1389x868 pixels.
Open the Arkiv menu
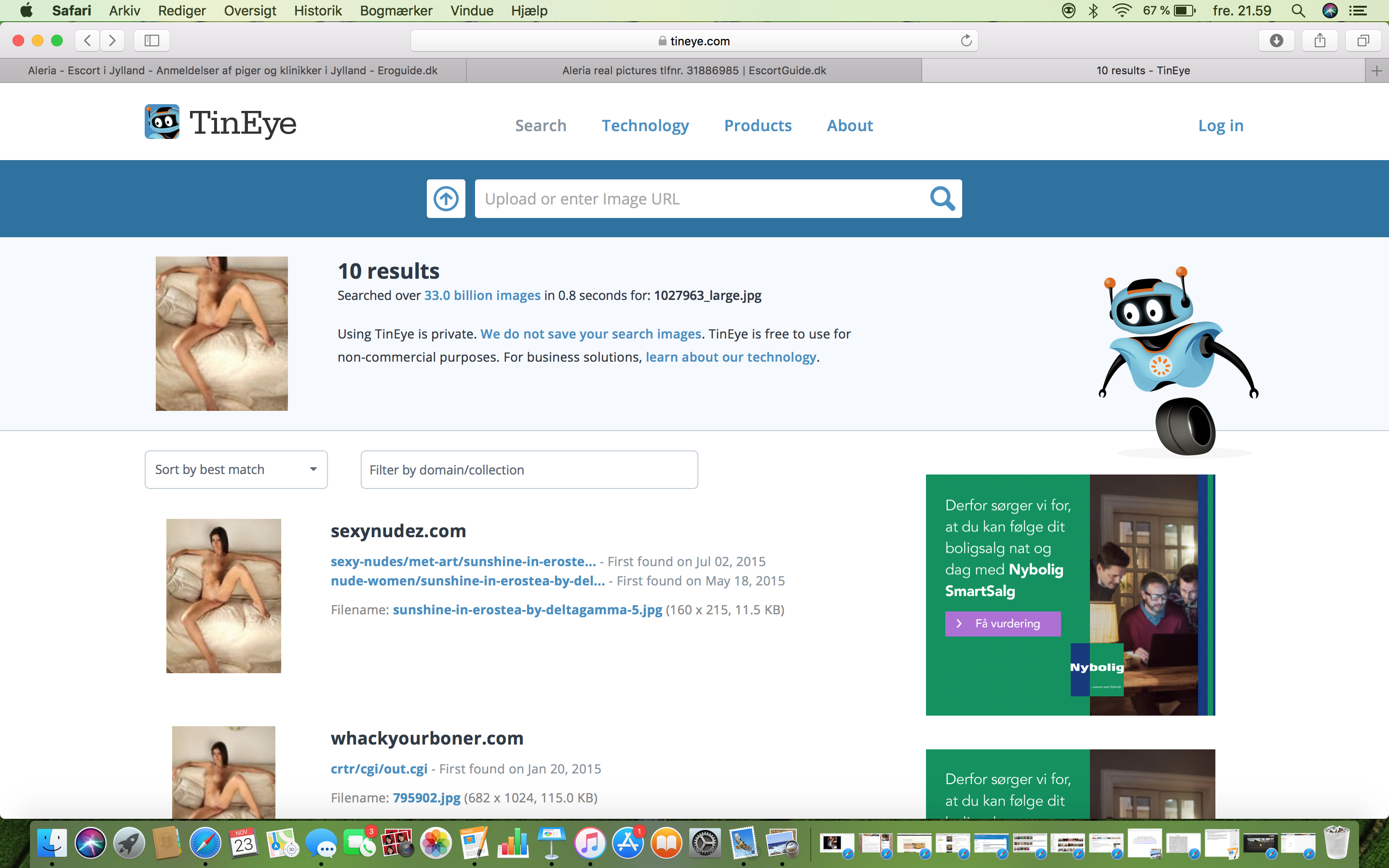tap(124, 10)
